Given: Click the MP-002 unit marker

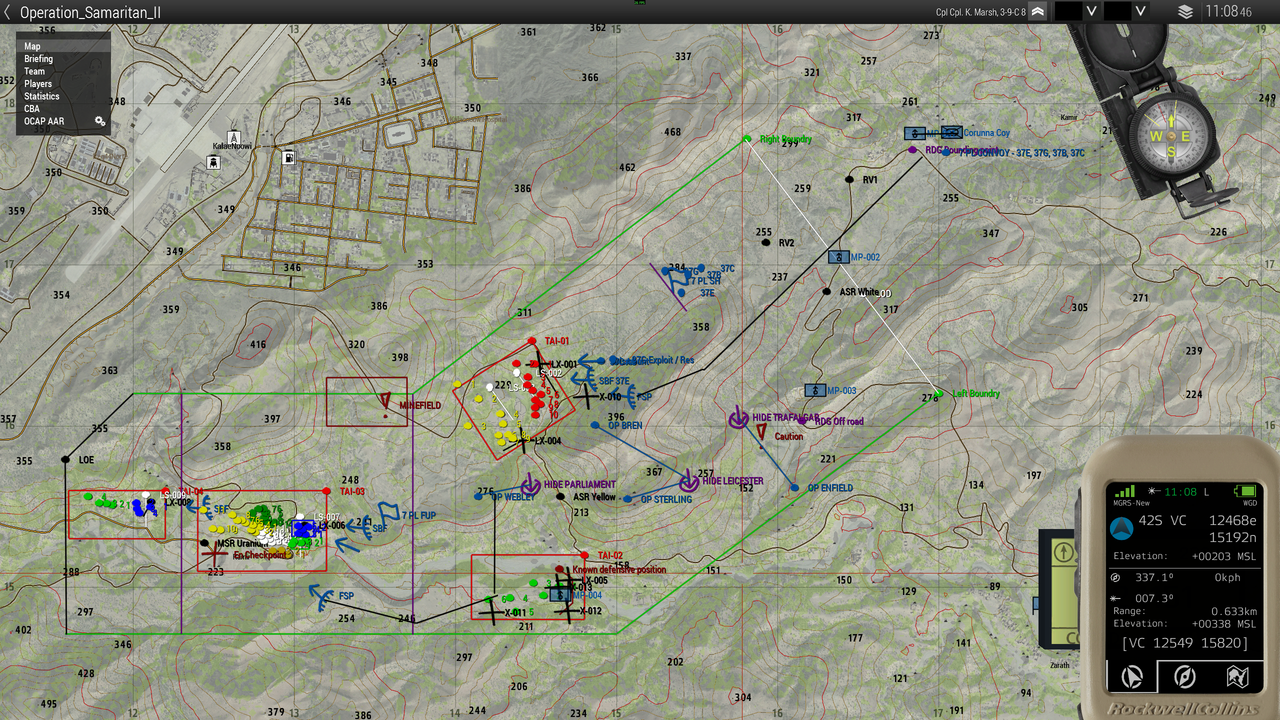Looking at the screenshot, I should click(x=838, y=257).
